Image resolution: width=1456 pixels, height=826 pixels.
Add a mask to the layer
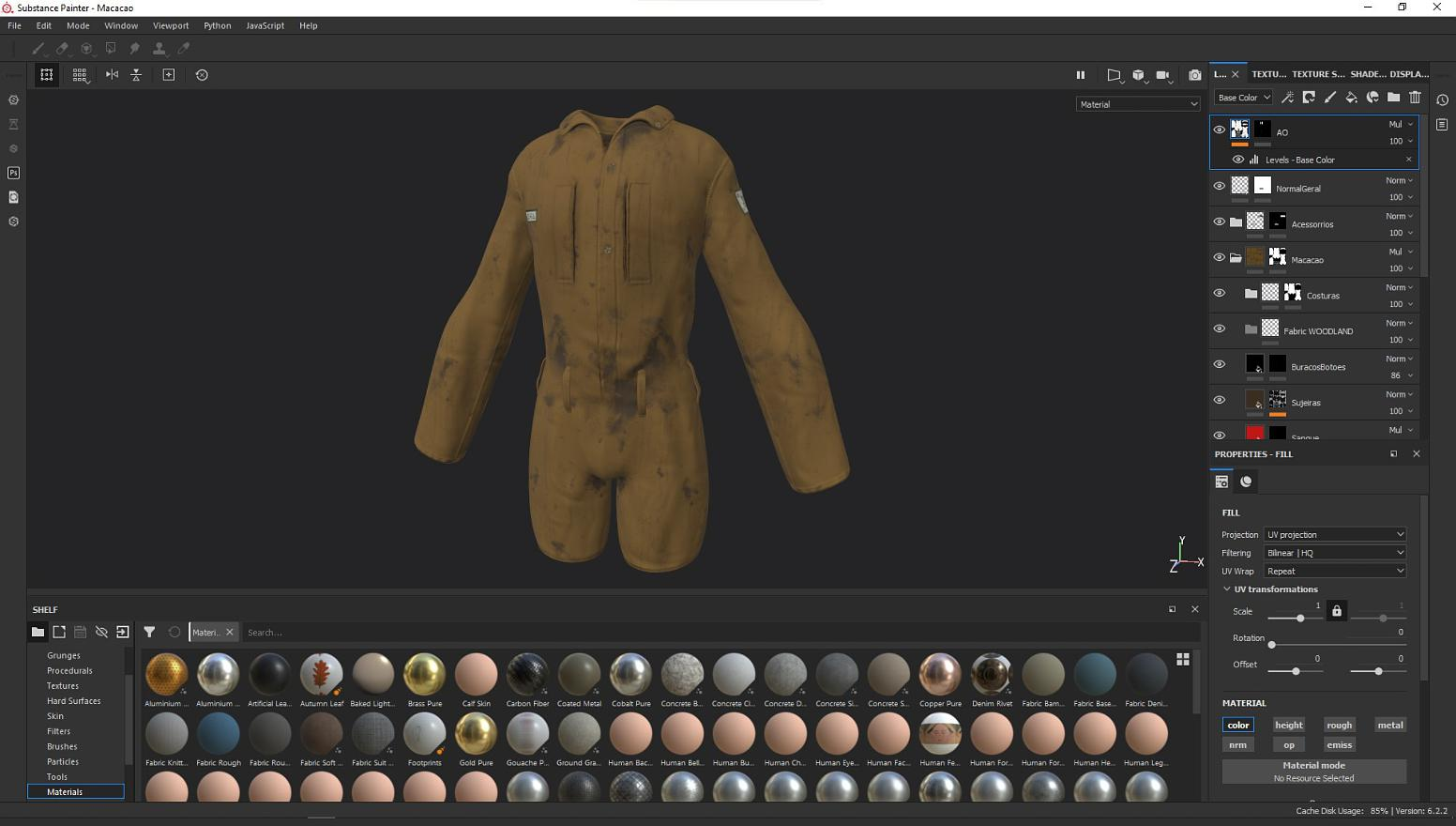click(1309, 98)
